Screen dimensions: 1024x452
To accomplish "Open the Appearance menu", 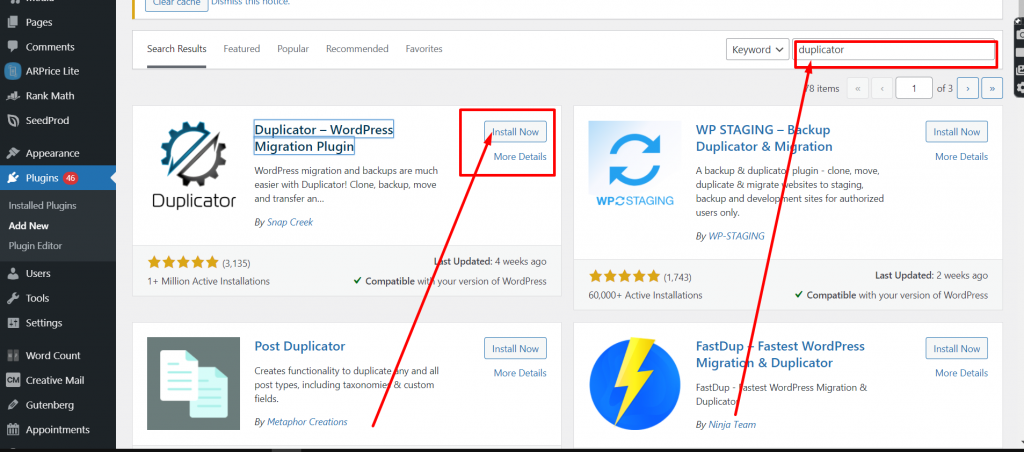I will click(52, 153).
